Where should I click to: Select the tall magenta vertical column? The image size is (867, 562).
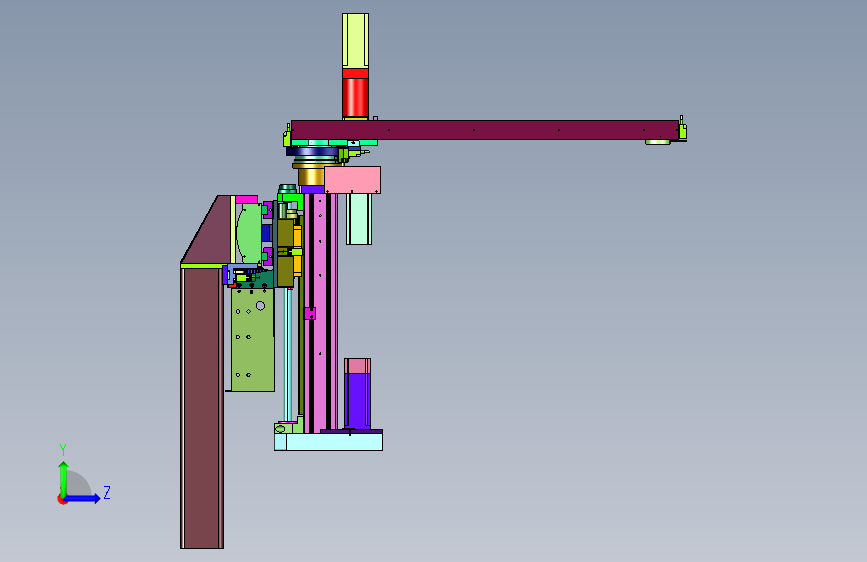tap(320, 313)
